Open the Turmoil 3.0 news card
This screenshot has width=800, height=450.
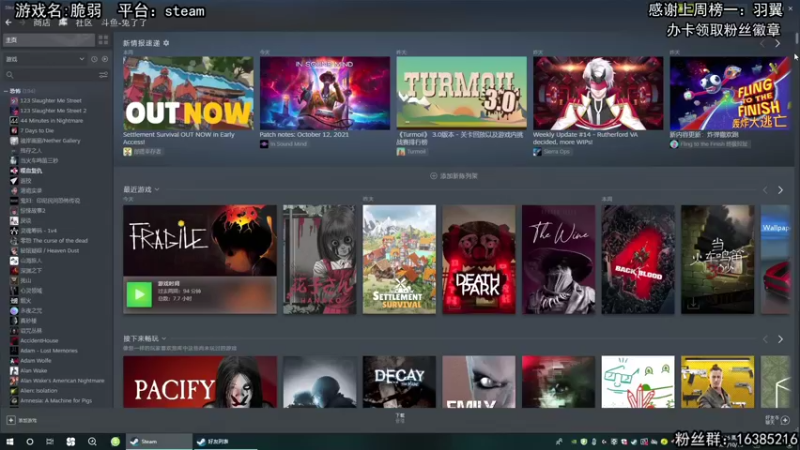tap(461, 93)
